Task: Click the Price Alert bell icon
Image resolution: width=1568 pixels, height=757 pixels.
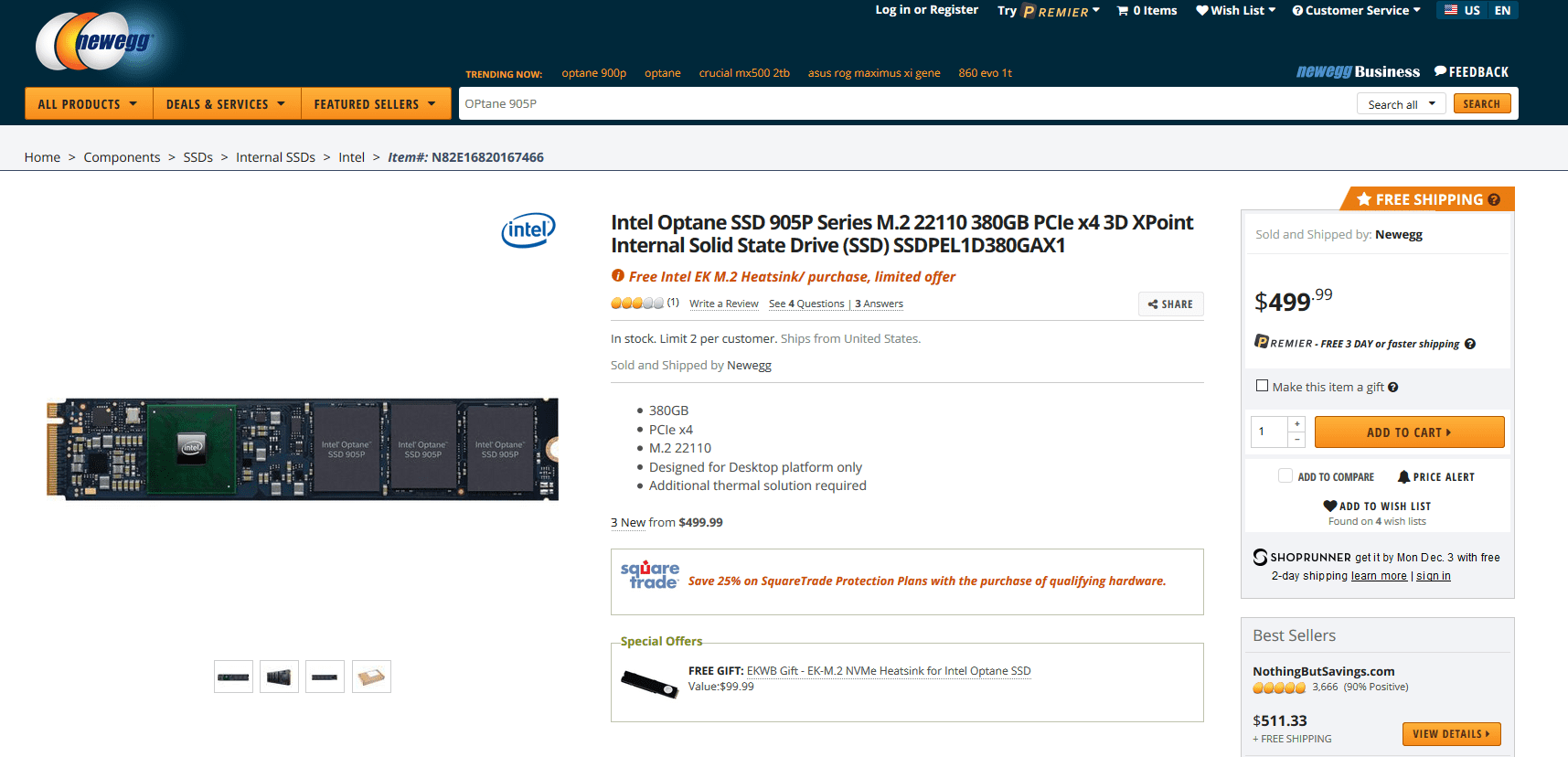Action: [x=1403, y=476]
